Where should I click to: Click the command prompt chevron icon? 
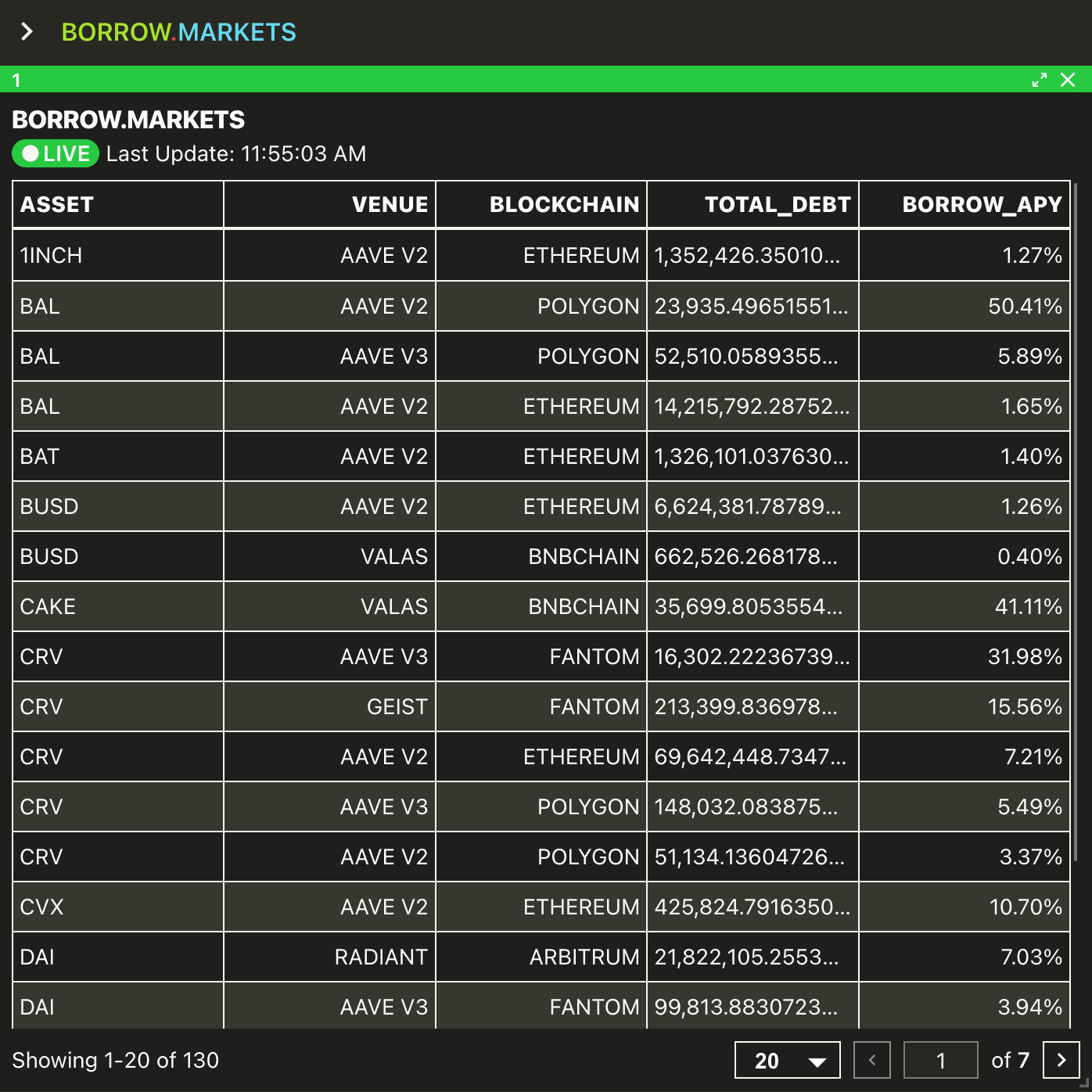(27, 31)
